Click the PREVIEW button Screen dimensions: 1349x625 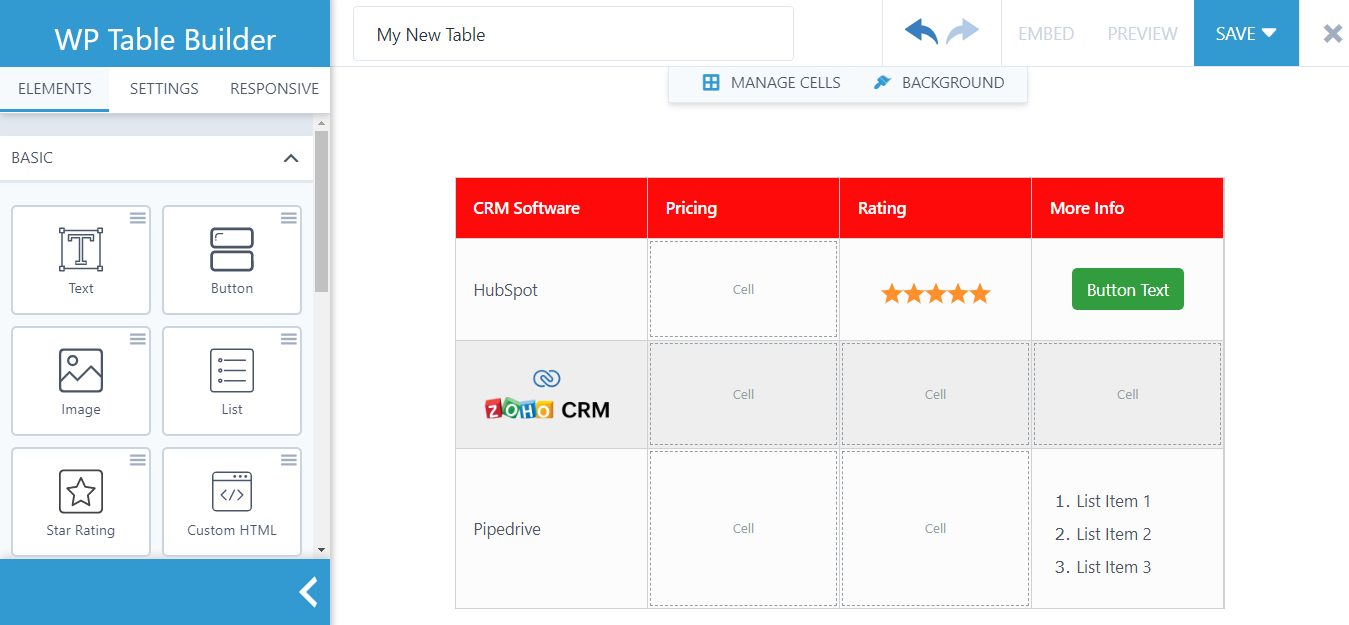(1142, 34)
